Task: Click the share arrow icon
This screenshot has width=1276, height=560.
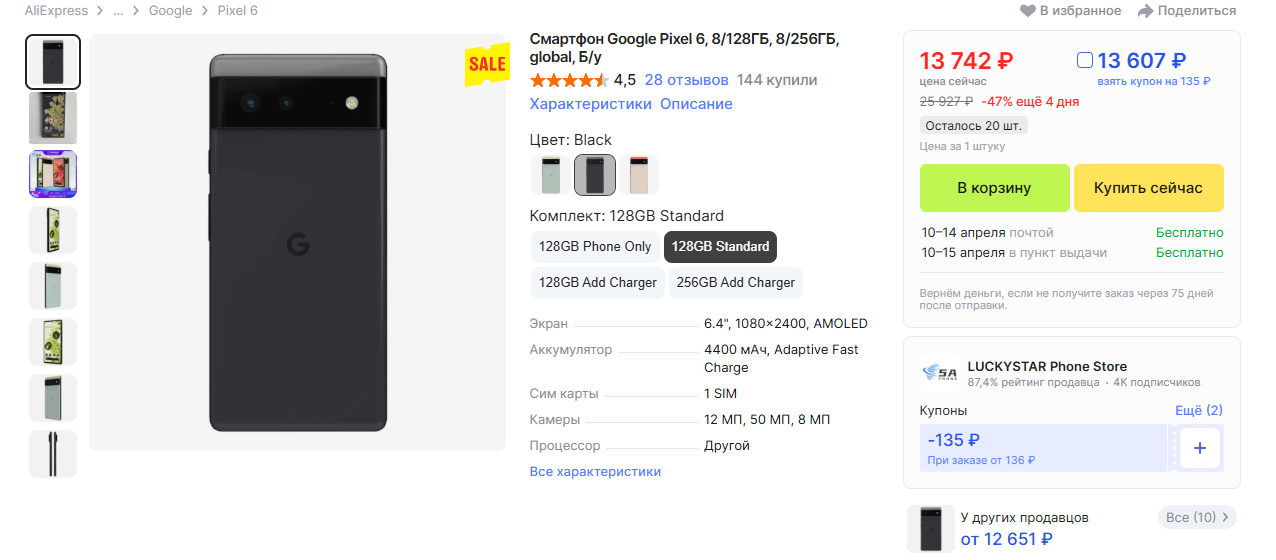Action: [1145, 11]
